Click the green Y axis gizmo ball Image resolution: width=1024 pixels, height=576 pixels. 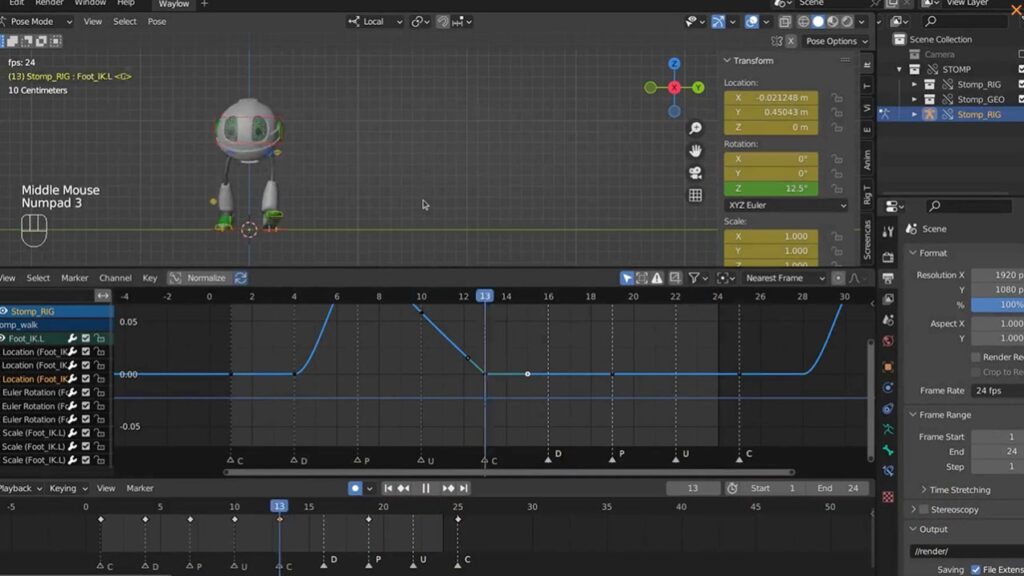pos(698,88)
